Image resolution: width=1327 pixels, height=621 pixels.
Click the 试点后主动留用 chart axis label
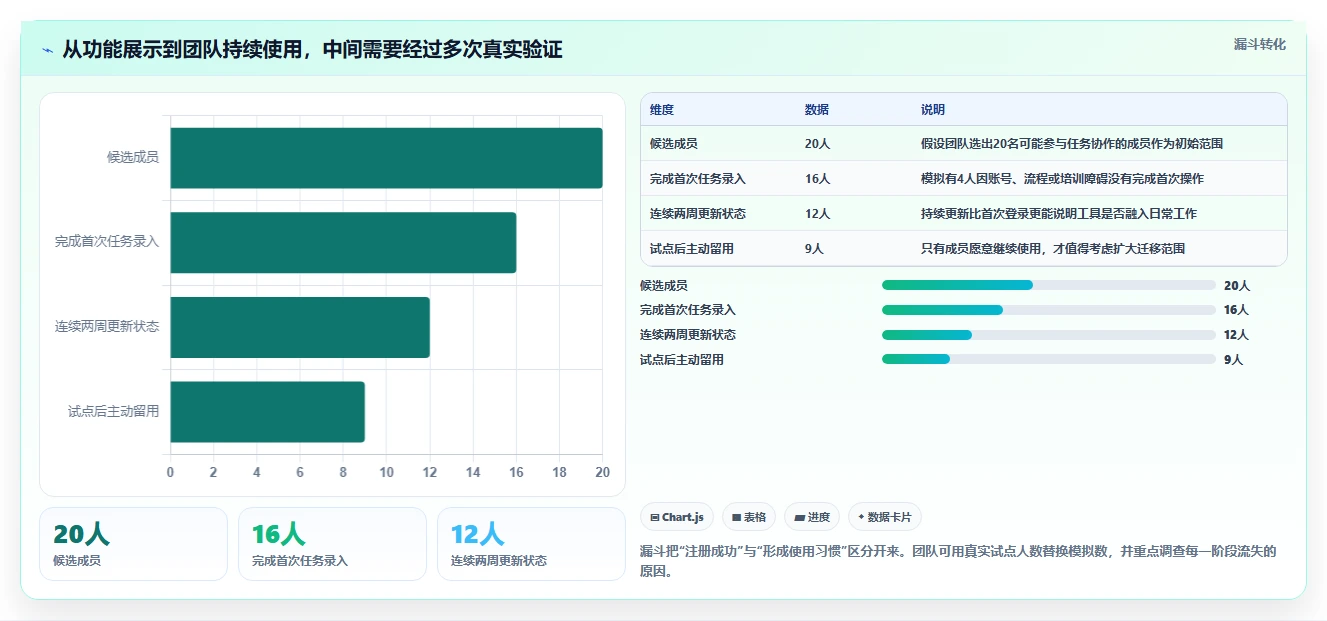point(114,411)
